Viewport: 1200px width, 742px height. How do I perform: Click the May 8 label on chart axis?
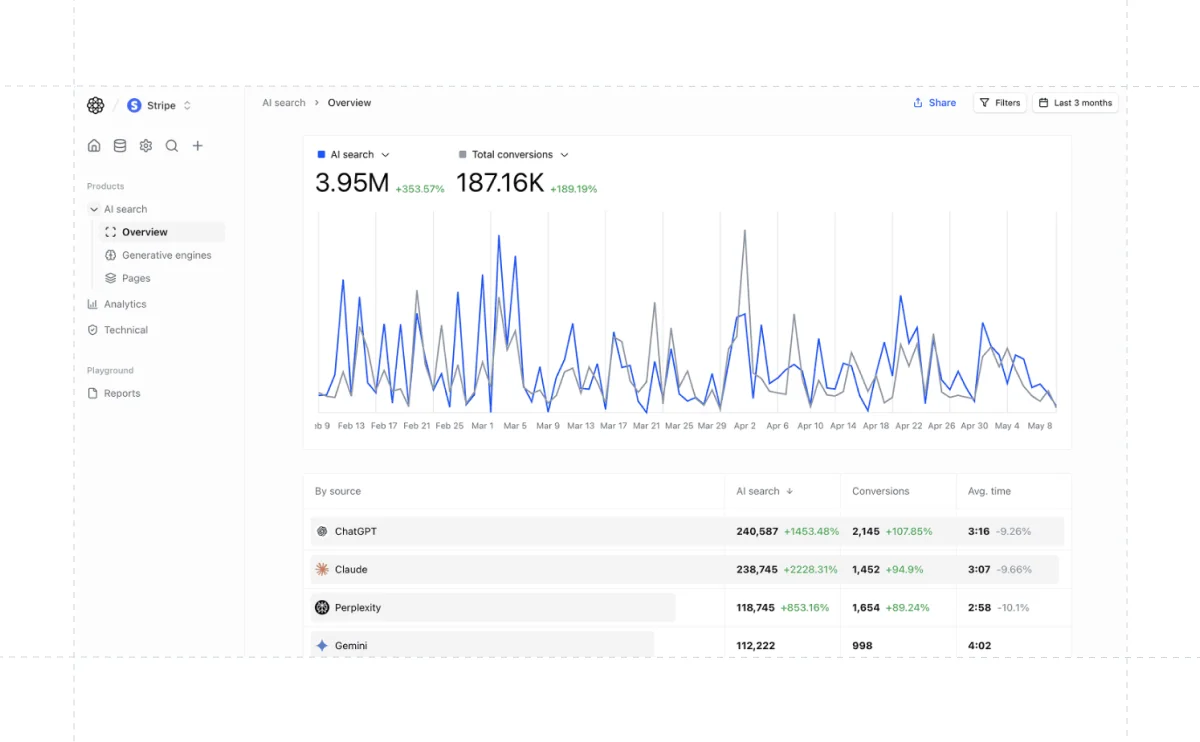(1040, 426)
